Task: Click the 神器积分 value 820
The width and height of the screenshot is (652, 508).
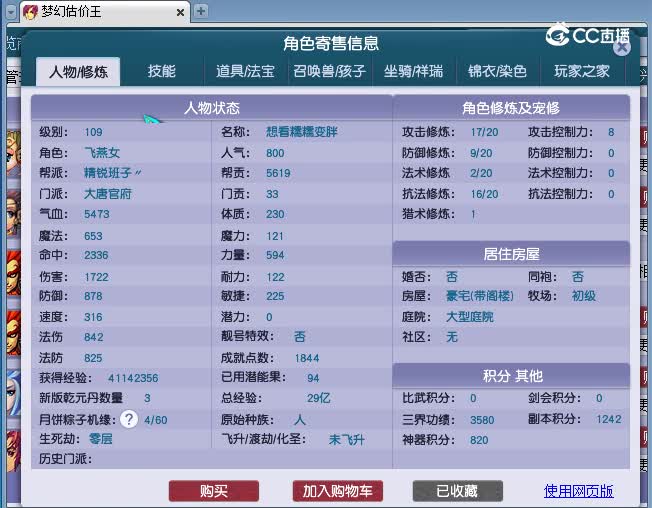Action: click(479, 440)
